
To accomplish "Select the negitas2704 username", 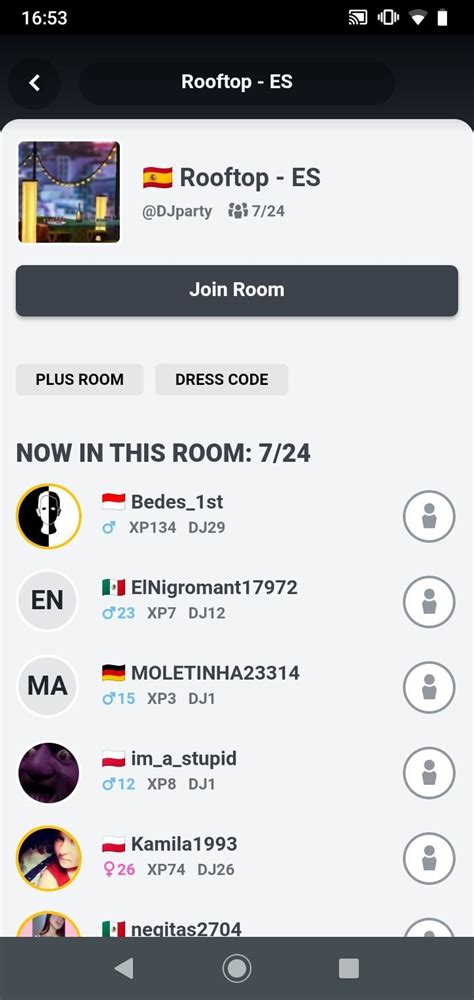I will click(186, 929).
